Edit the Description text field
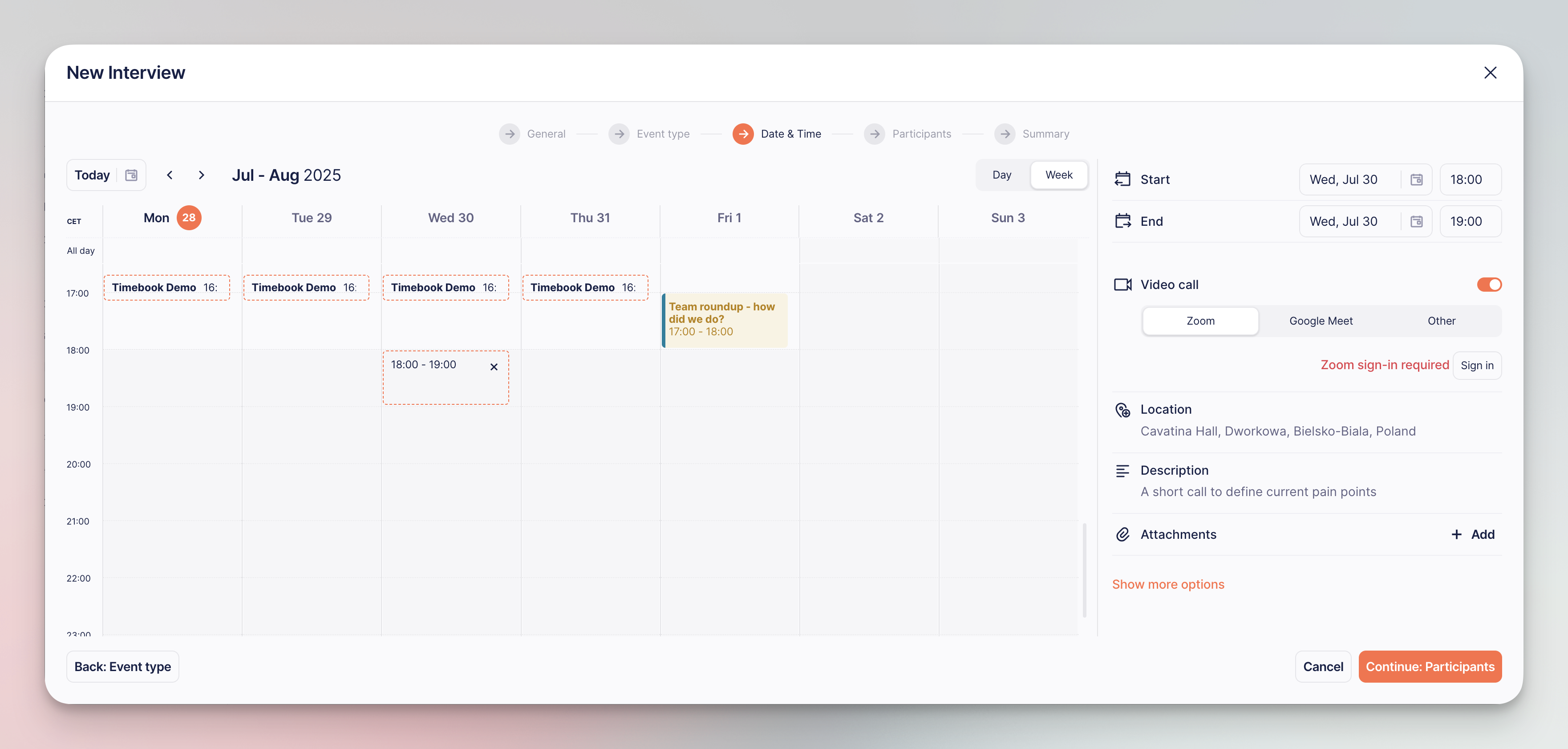This screenshot has width=1568, height=749. pos(1258,492)
